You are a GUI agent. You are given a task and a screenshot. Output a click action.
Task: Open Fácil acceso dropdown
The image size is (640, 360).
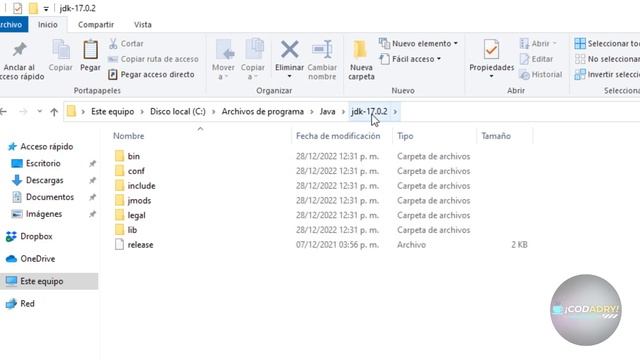tap(410, 59)
